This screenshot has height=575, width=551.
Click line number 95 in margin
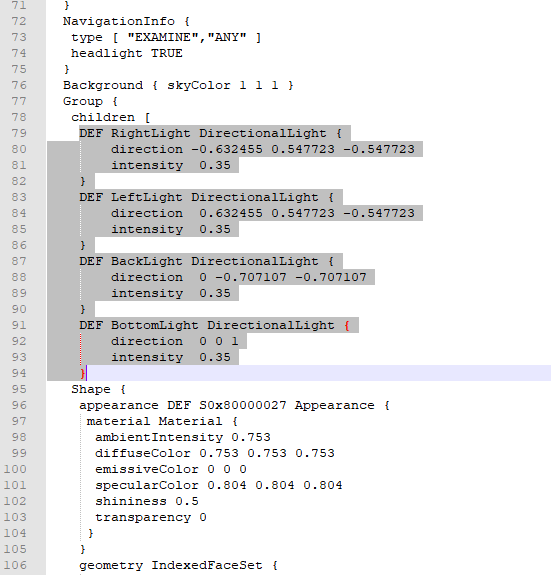click(x=19, y=389)
